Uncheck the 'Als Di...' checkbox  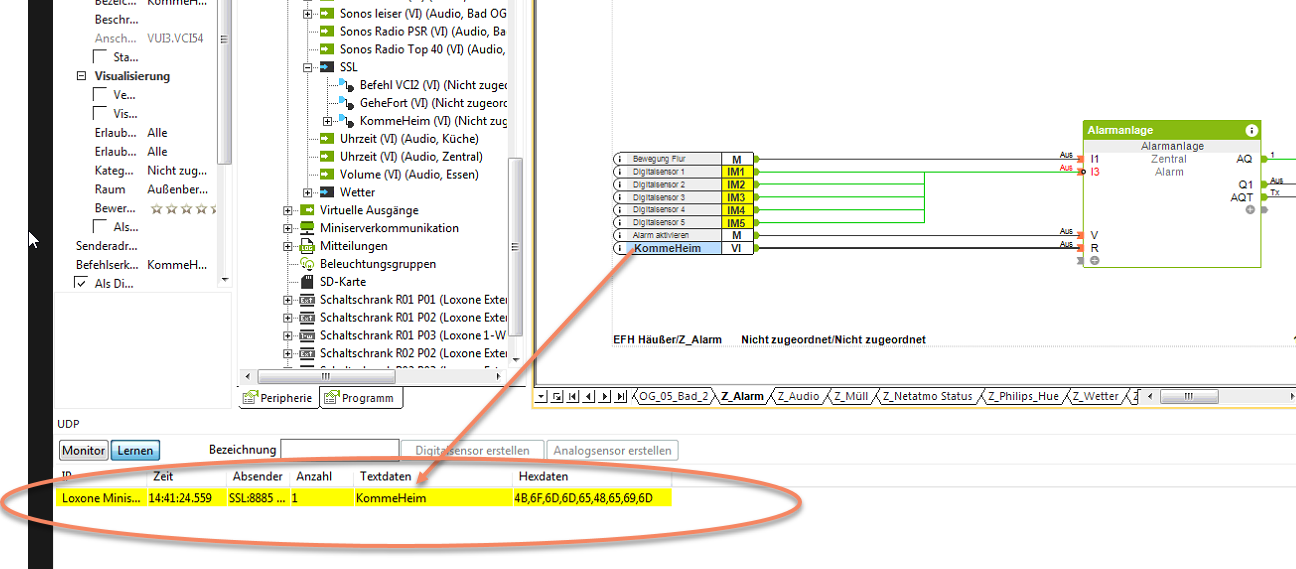(81, 284)
